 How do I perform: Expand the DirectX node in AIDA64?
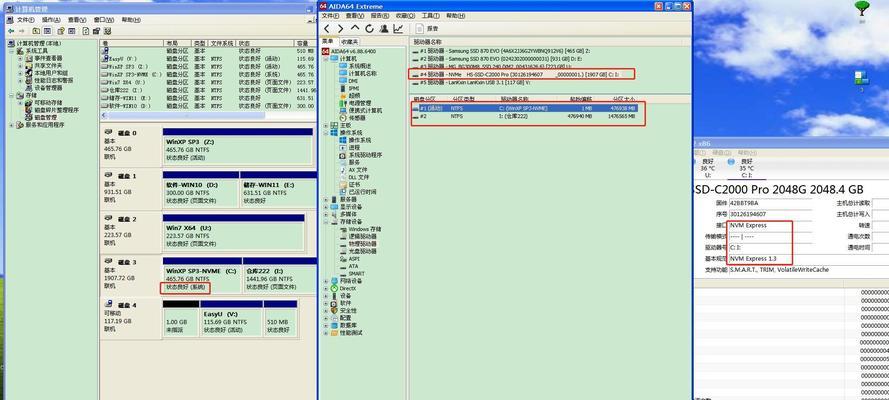coord(325,288)
